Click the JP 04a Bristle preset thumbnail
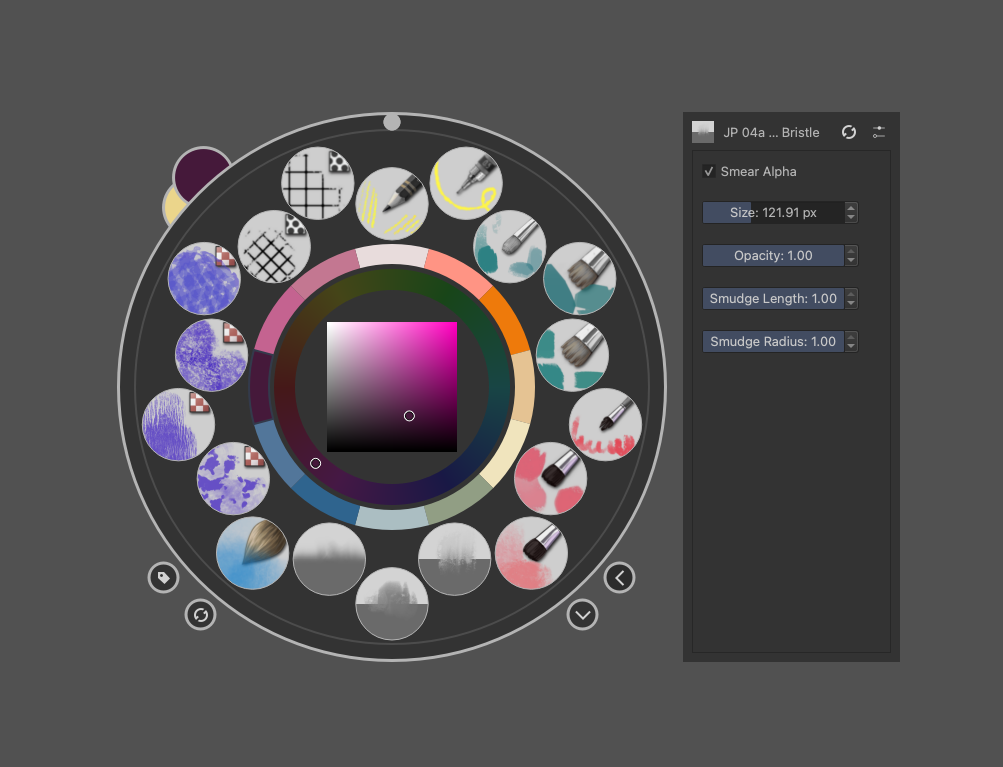The height and width of the screenshot is (767, 1003). click(703, 132)
